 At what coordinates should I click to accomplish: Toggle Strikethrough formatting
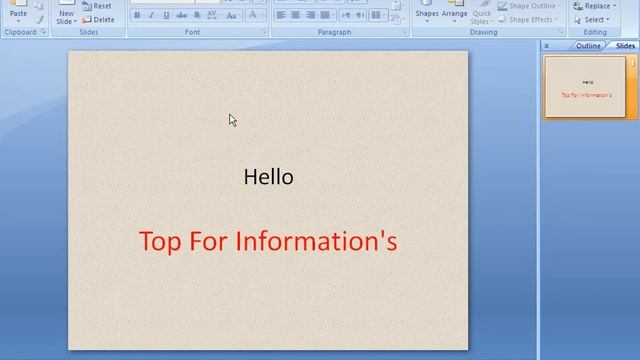coord(182,16)
